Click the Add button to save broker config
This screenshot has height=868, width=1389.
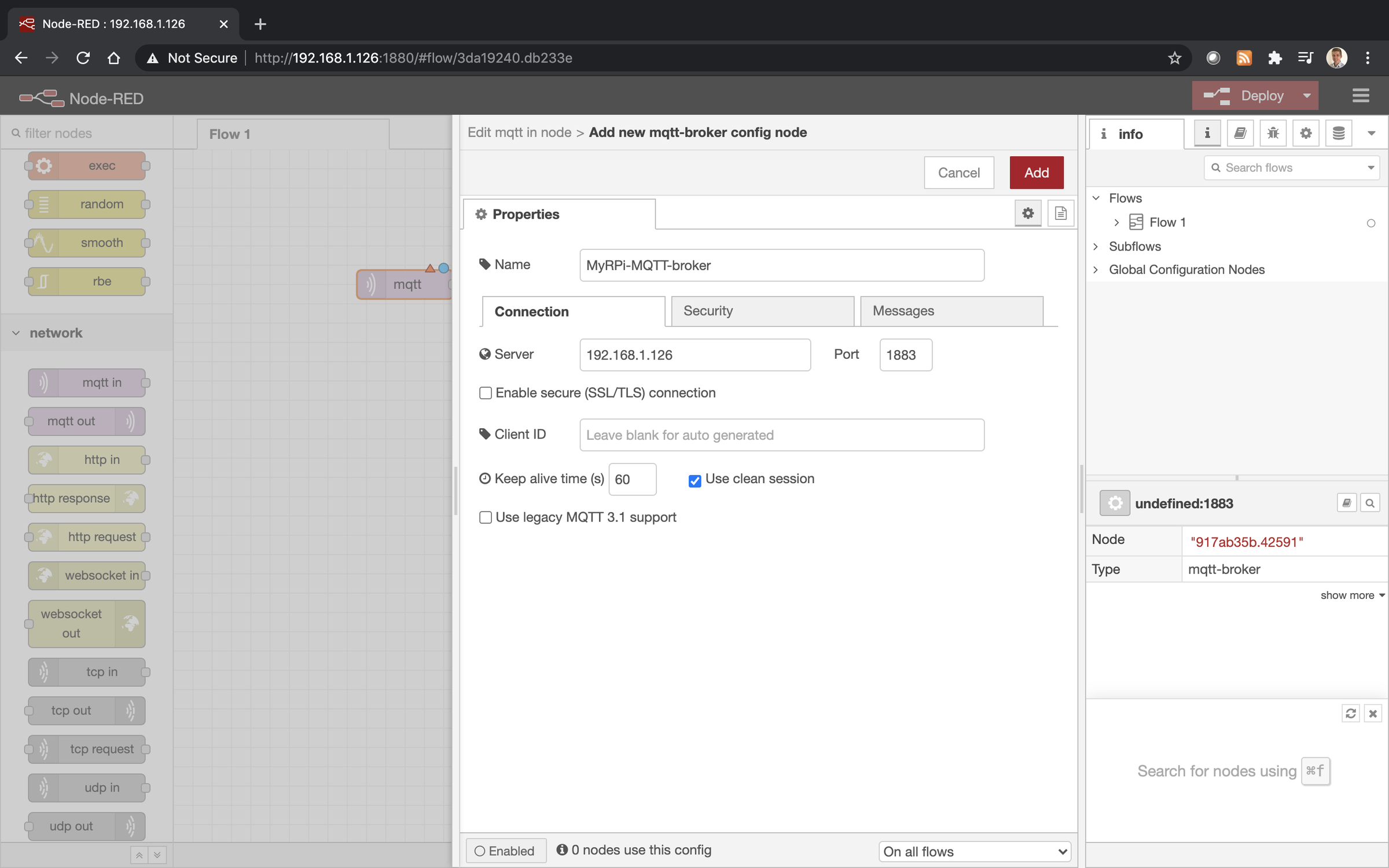(x=1036, y=172)
